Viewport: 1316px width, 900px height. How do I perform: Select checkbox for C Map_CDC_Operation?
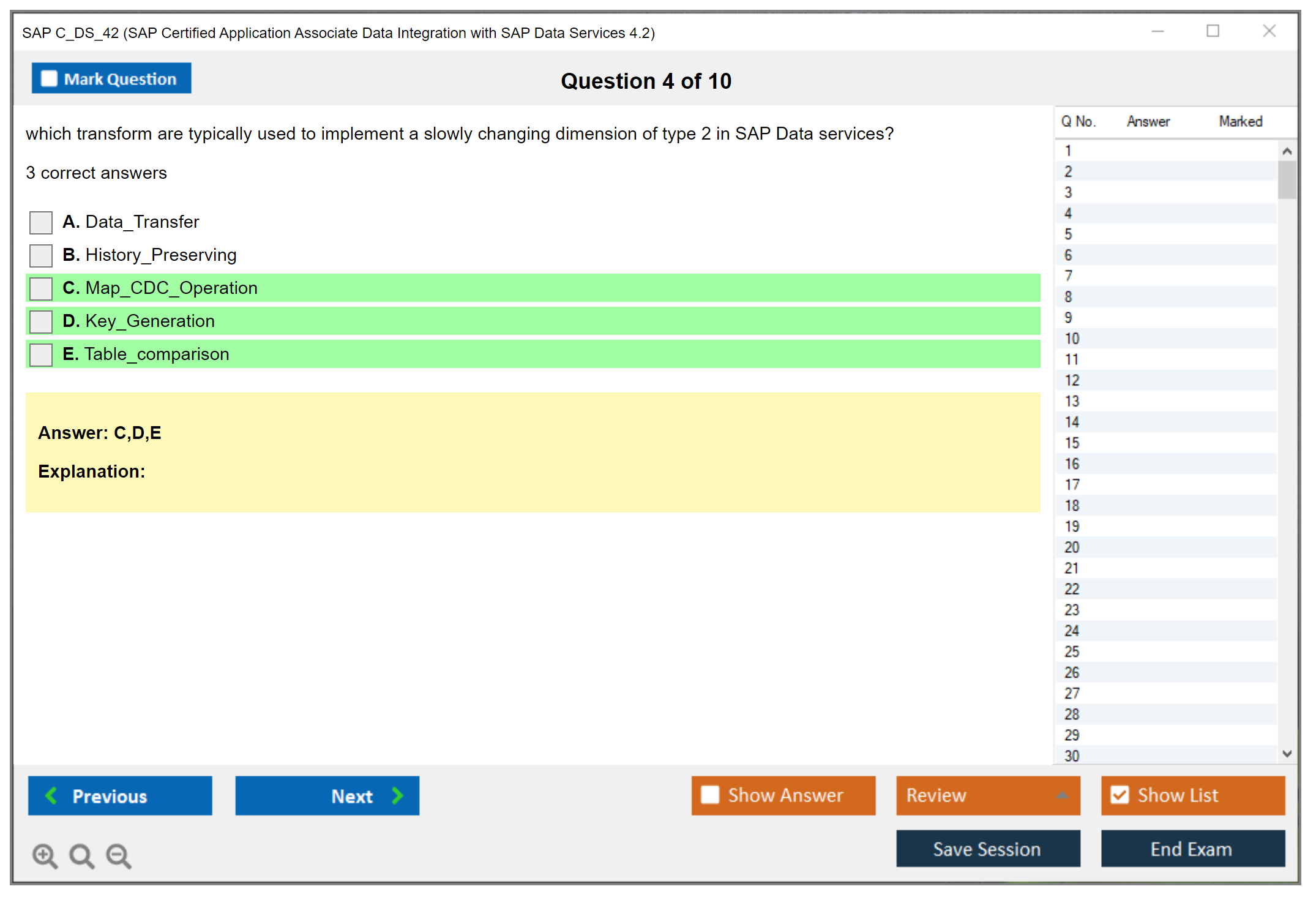[41, 288]
